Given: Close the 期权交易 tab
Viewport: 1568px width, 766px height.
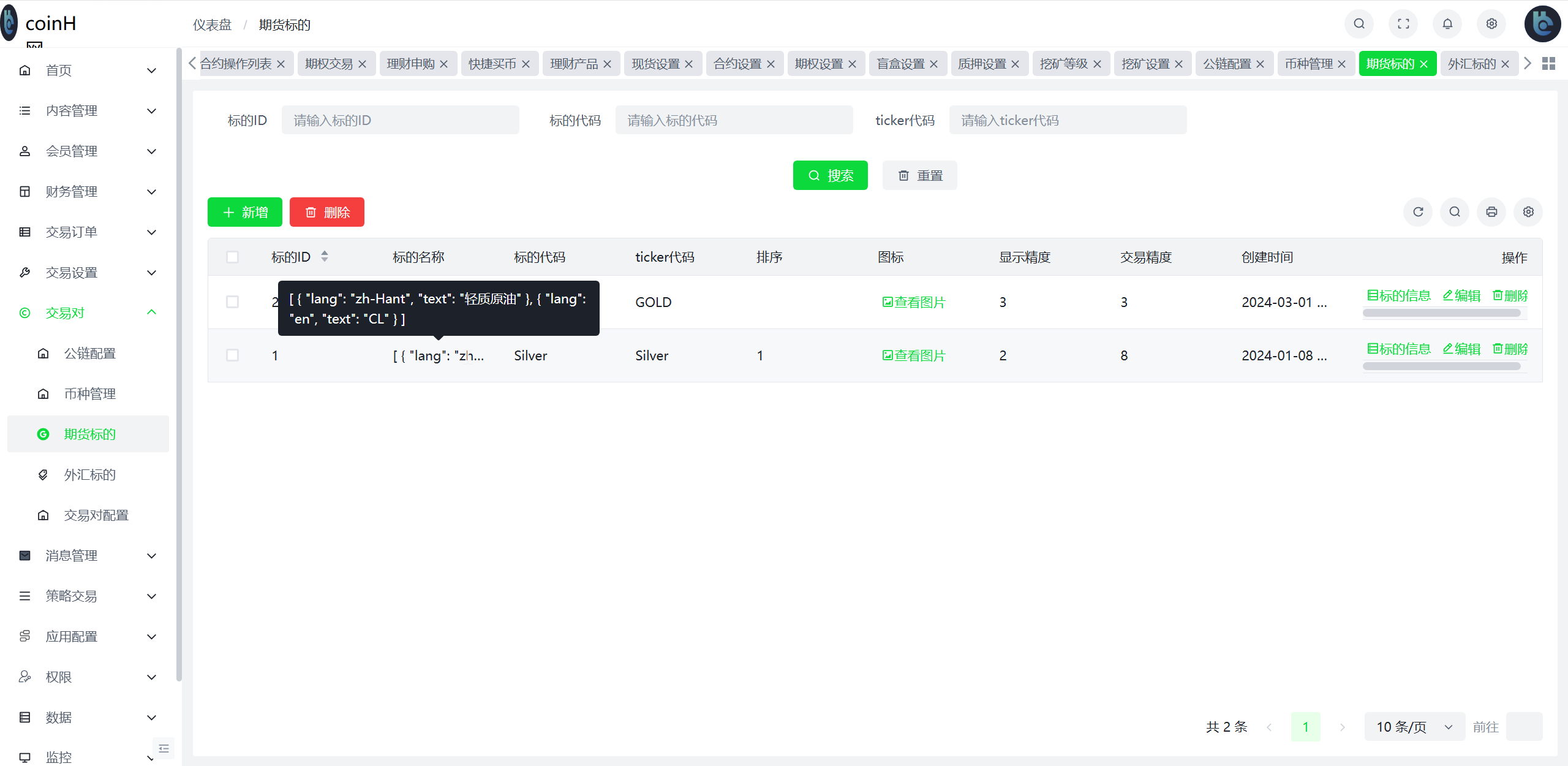Looking at the screenshot, I should click(x=363, y=63).
